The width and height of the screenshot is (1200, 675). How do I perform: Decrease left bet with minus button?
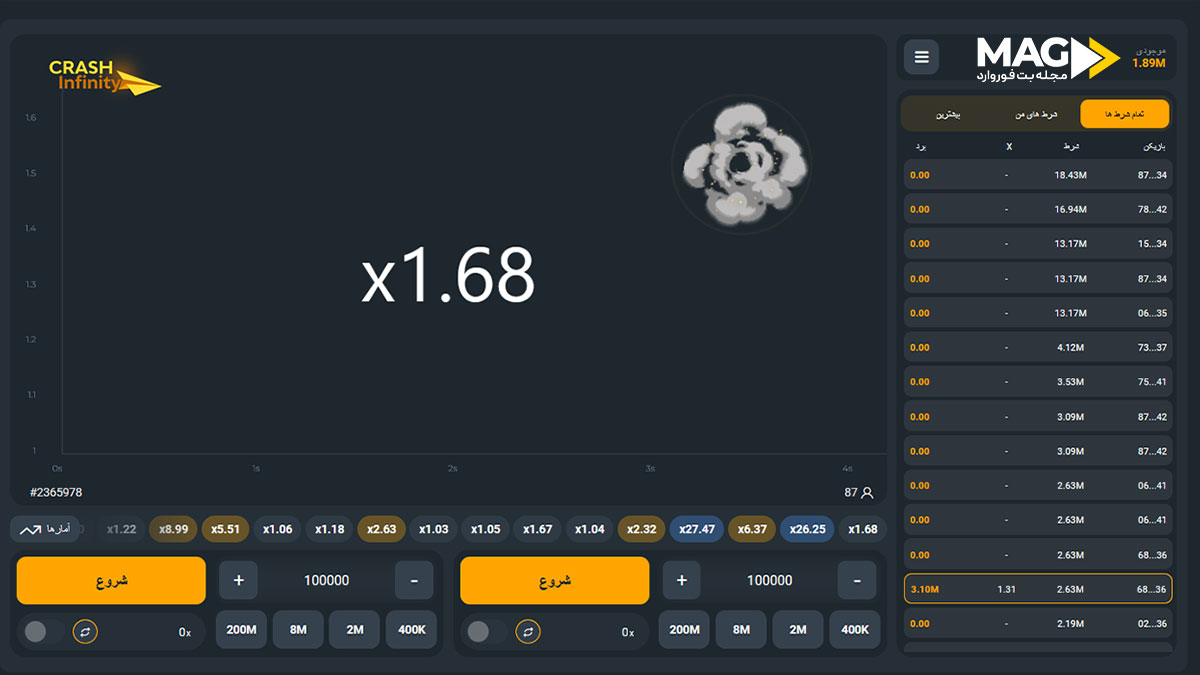414,580
